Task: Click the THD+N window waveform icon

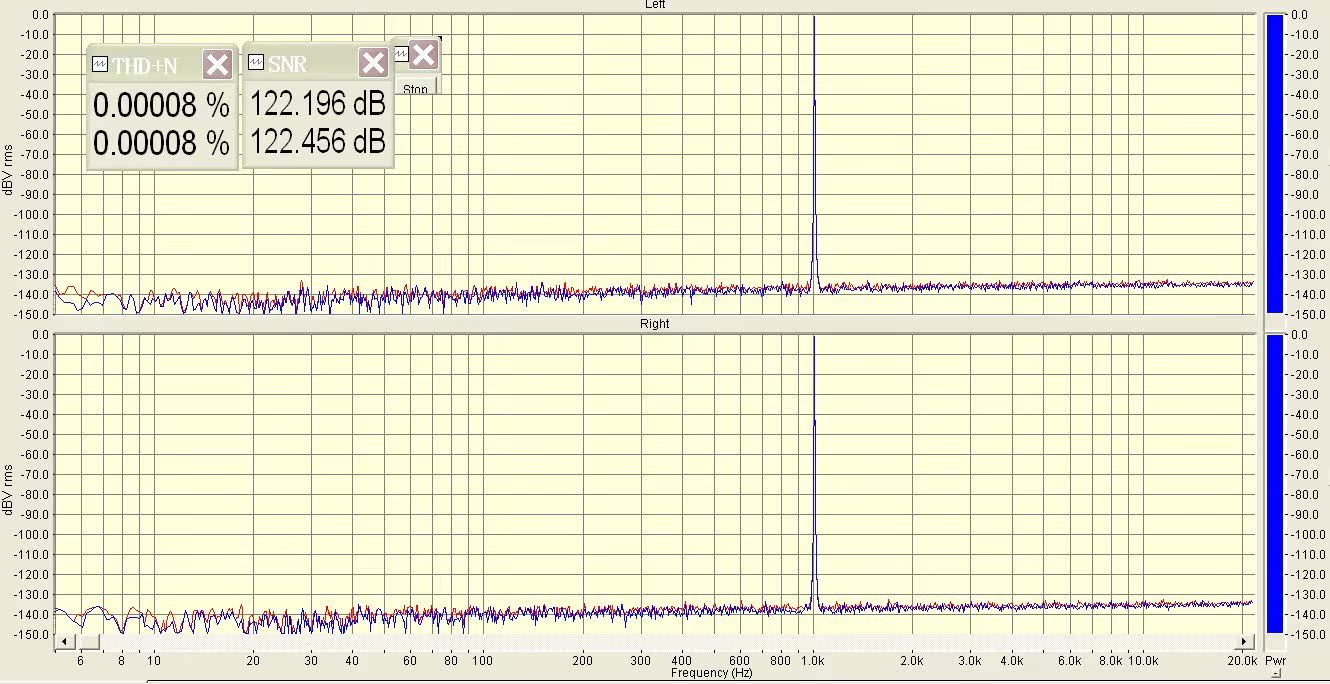Action: click(x=100, y=65)
